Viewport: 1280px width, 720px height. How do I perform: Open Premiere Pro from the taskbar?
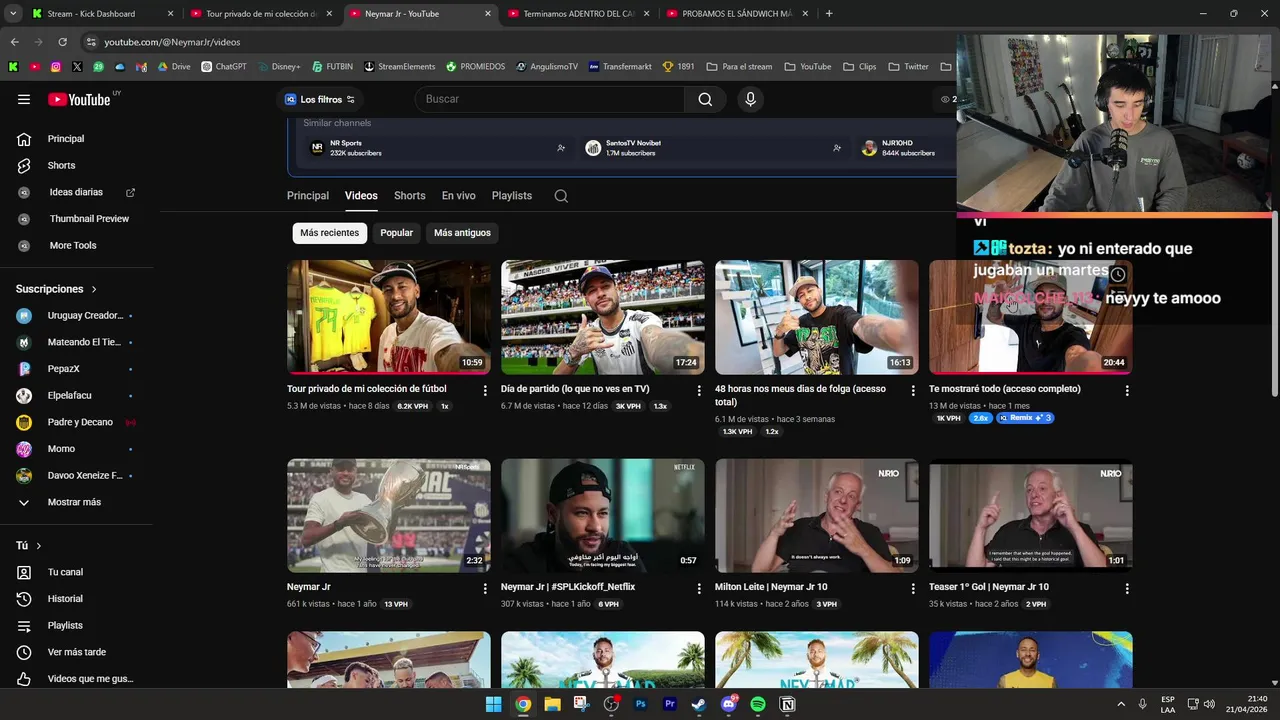pos(670,704)
